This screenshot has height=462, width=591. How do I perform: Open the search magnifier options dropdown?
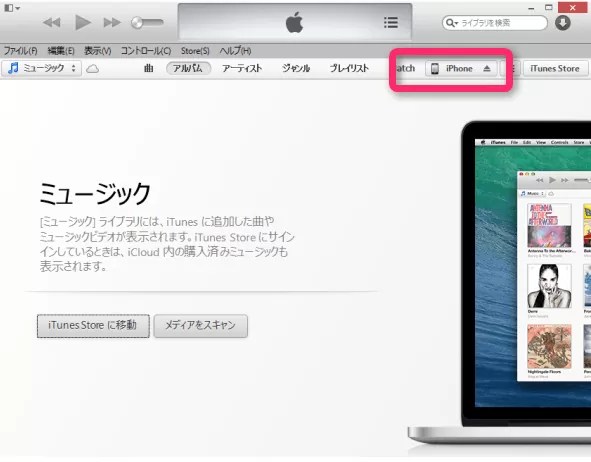point(452,23)
